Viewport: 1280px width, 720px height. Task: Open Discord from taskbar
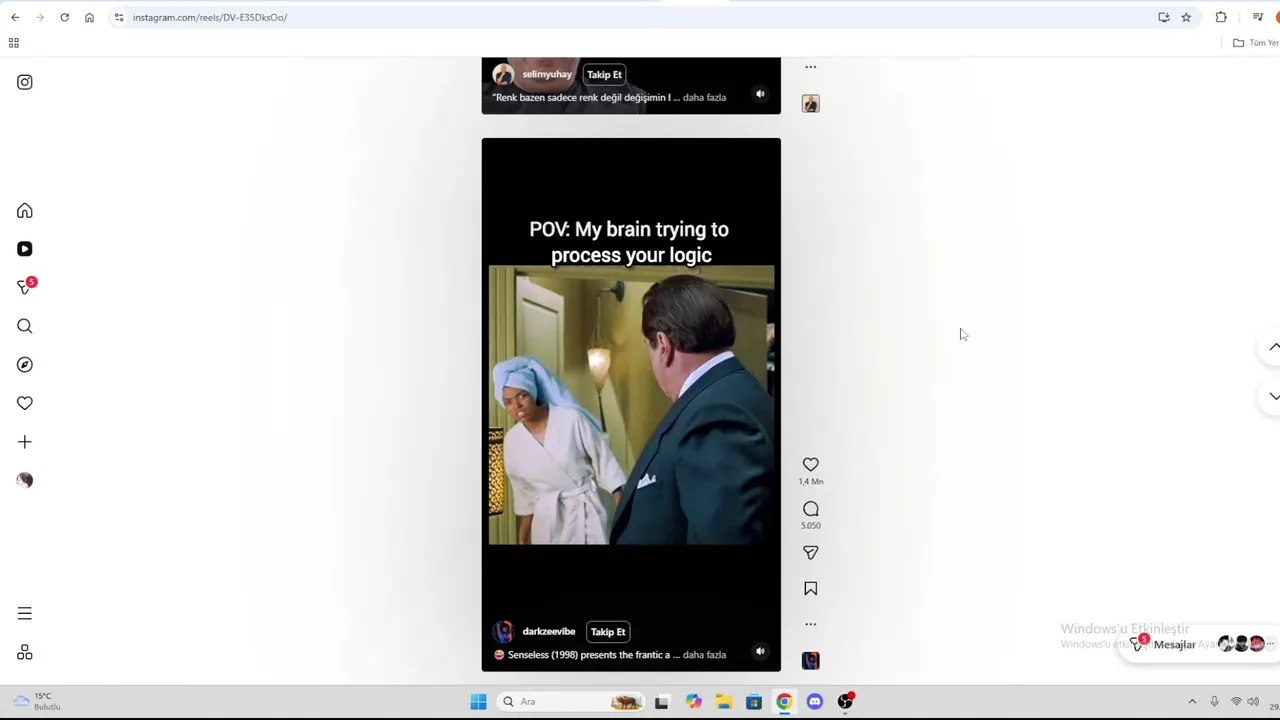815,702
